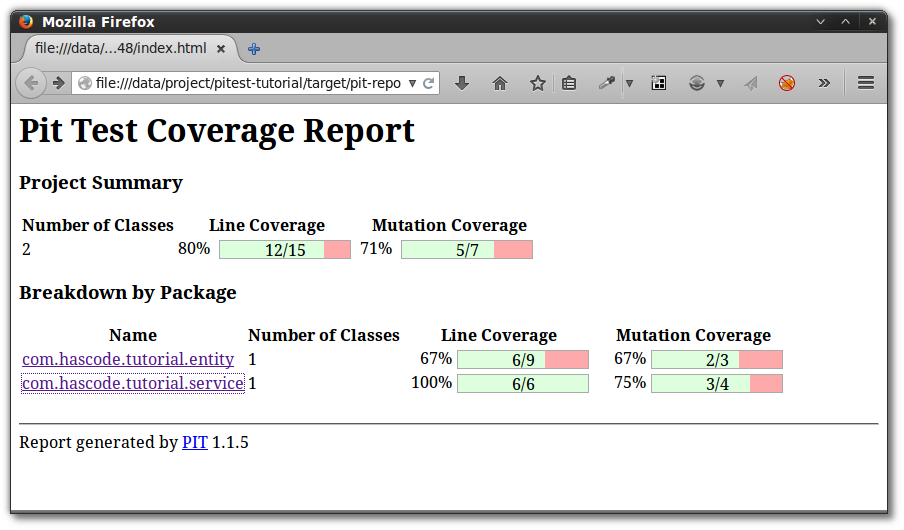The width and height of the screenshot is (904, 530).
Task: Click the 3/4 mutation coverage bar
Action: (717, 384)
